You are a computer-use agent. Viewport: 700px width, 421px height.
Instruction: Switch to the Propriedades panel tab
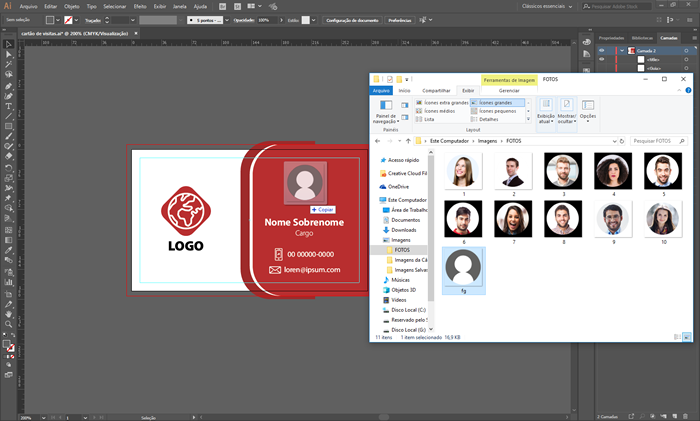[611, 38]
